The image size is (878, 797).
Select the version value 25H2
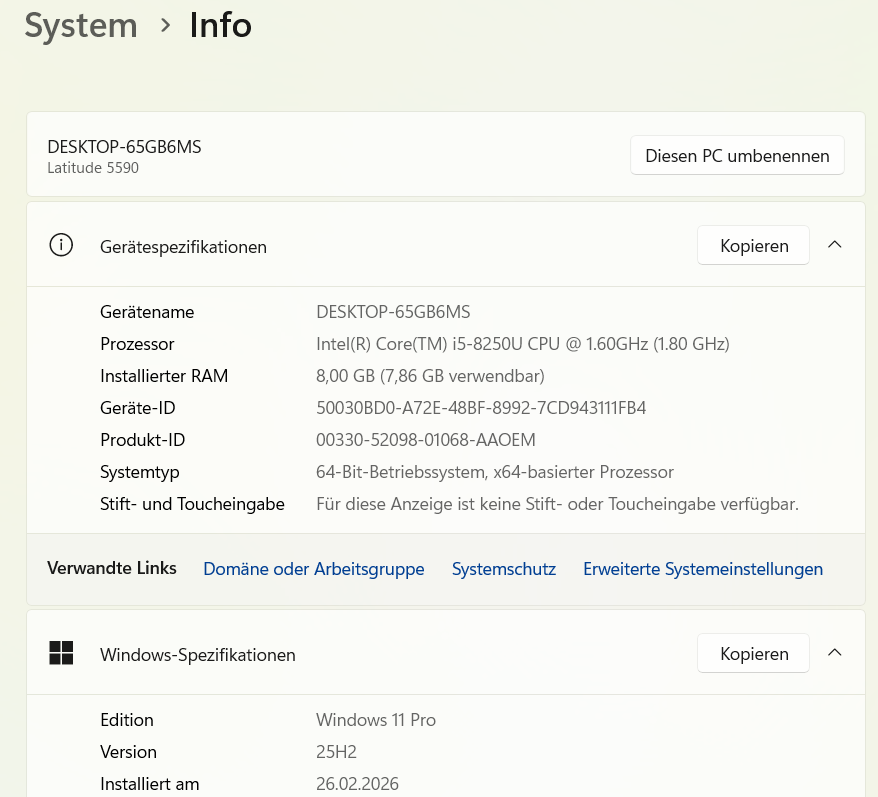point(336,752)
